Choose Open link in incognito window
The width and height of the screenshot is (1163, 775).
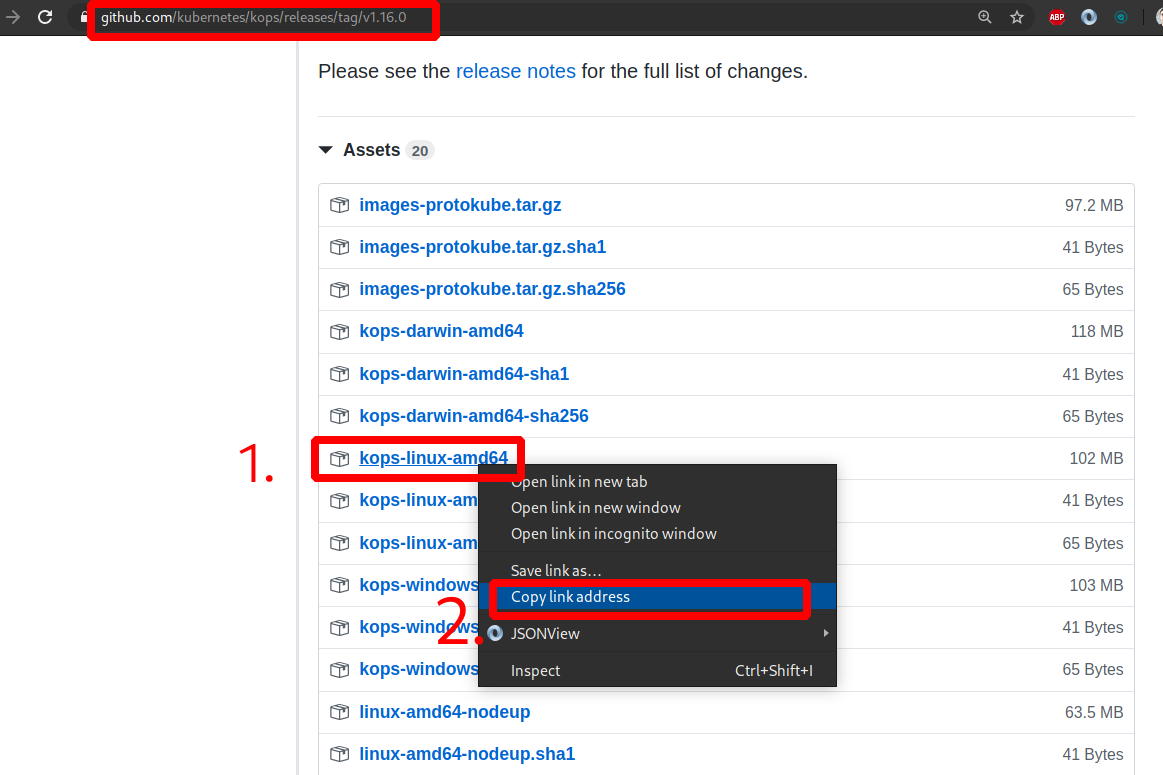coord(657,534)
